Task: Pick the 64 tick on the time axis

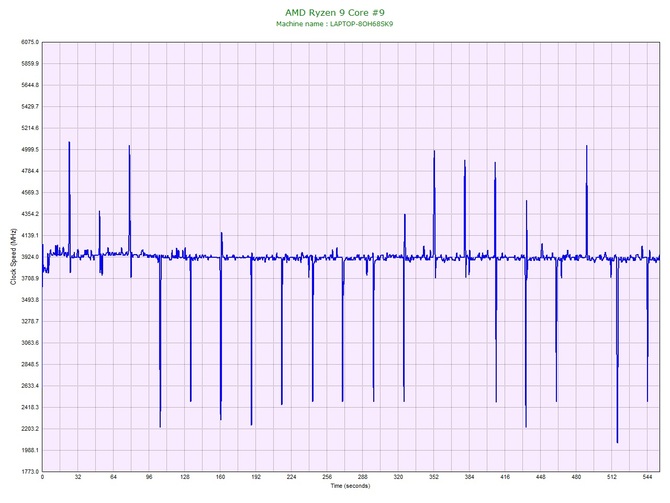Action: pyautogui.click(x=113, y=477)
